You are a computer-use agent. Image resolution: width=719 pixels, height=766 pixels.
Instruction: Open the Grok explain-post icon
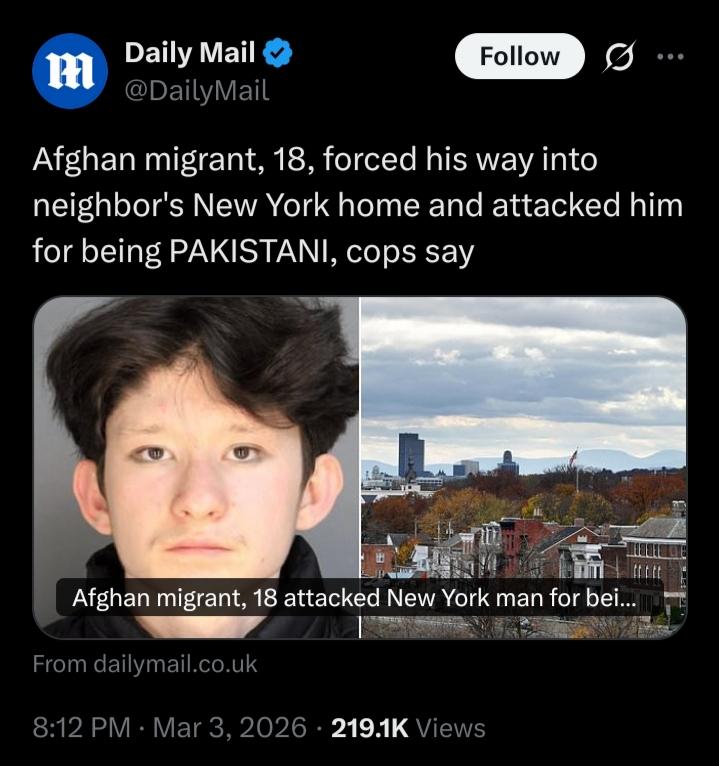pyautogui.click(x=619, y=57)
